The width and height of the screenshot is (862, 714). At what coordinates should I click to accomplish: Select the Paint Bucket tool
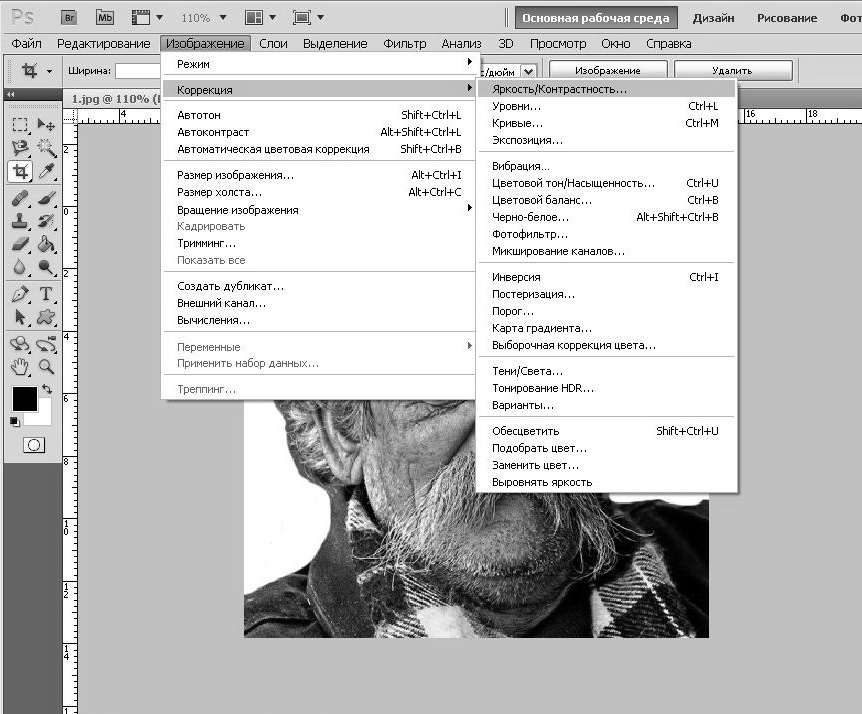click(46, 243)
